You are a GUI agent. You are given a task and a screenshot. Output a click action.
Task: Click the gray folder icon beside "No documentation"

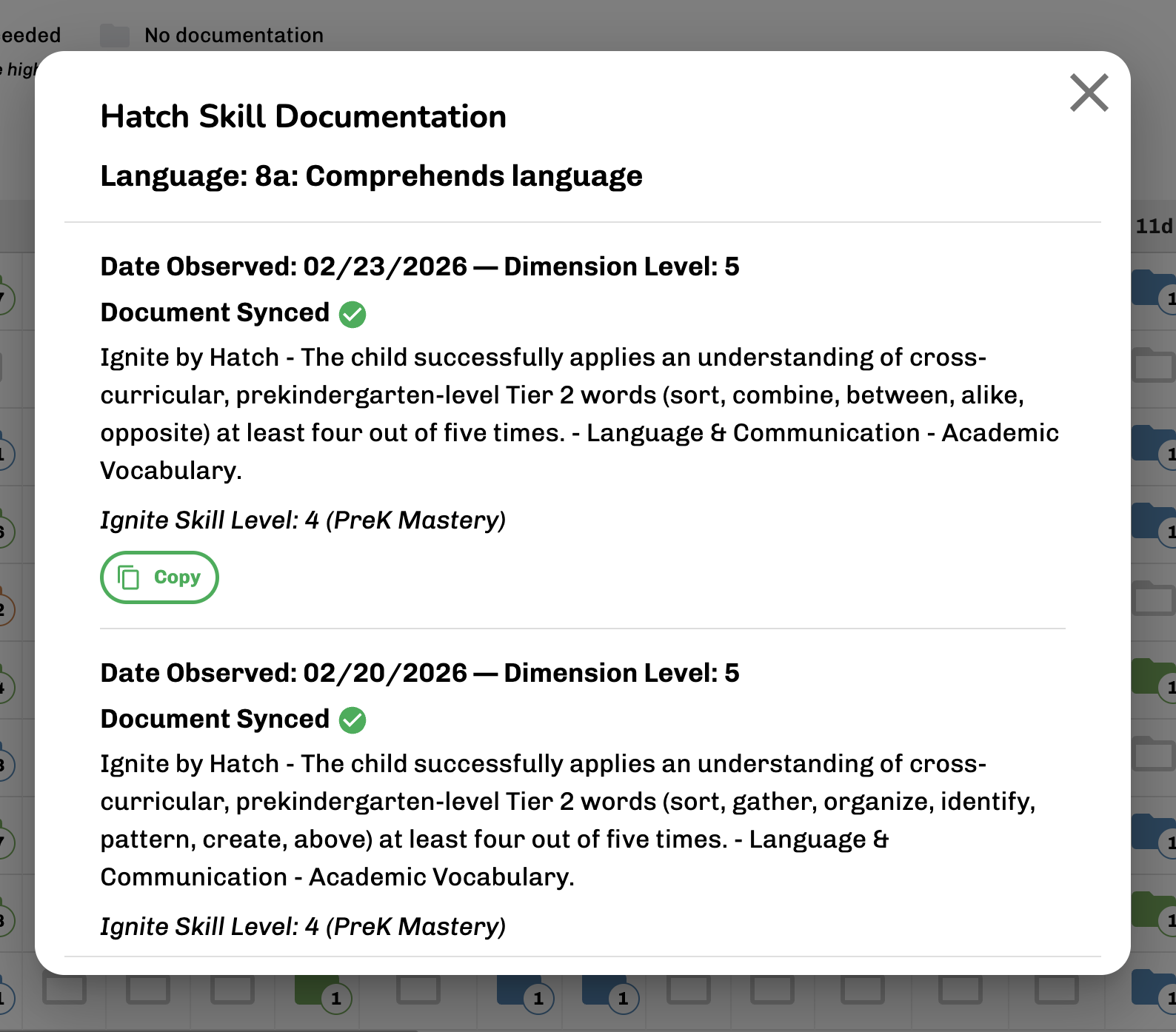coord(115,35)
